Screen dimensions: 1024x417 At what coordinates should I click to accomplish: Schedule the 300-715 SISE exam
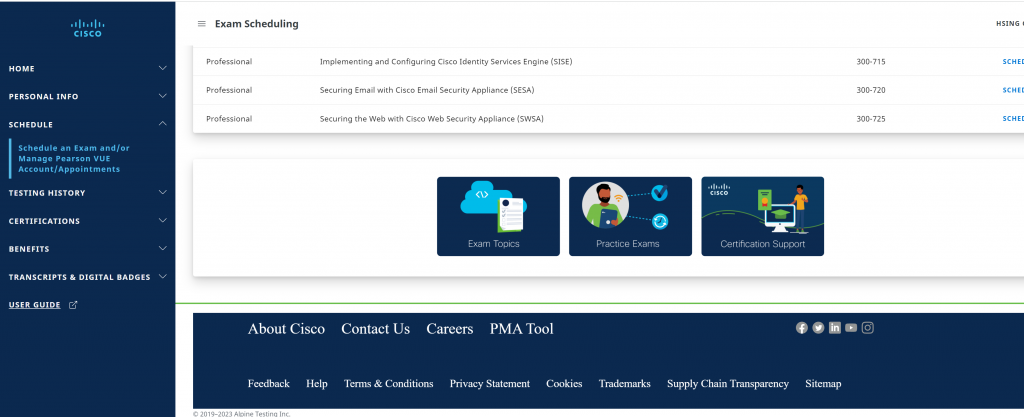(x=1013, y=61)
